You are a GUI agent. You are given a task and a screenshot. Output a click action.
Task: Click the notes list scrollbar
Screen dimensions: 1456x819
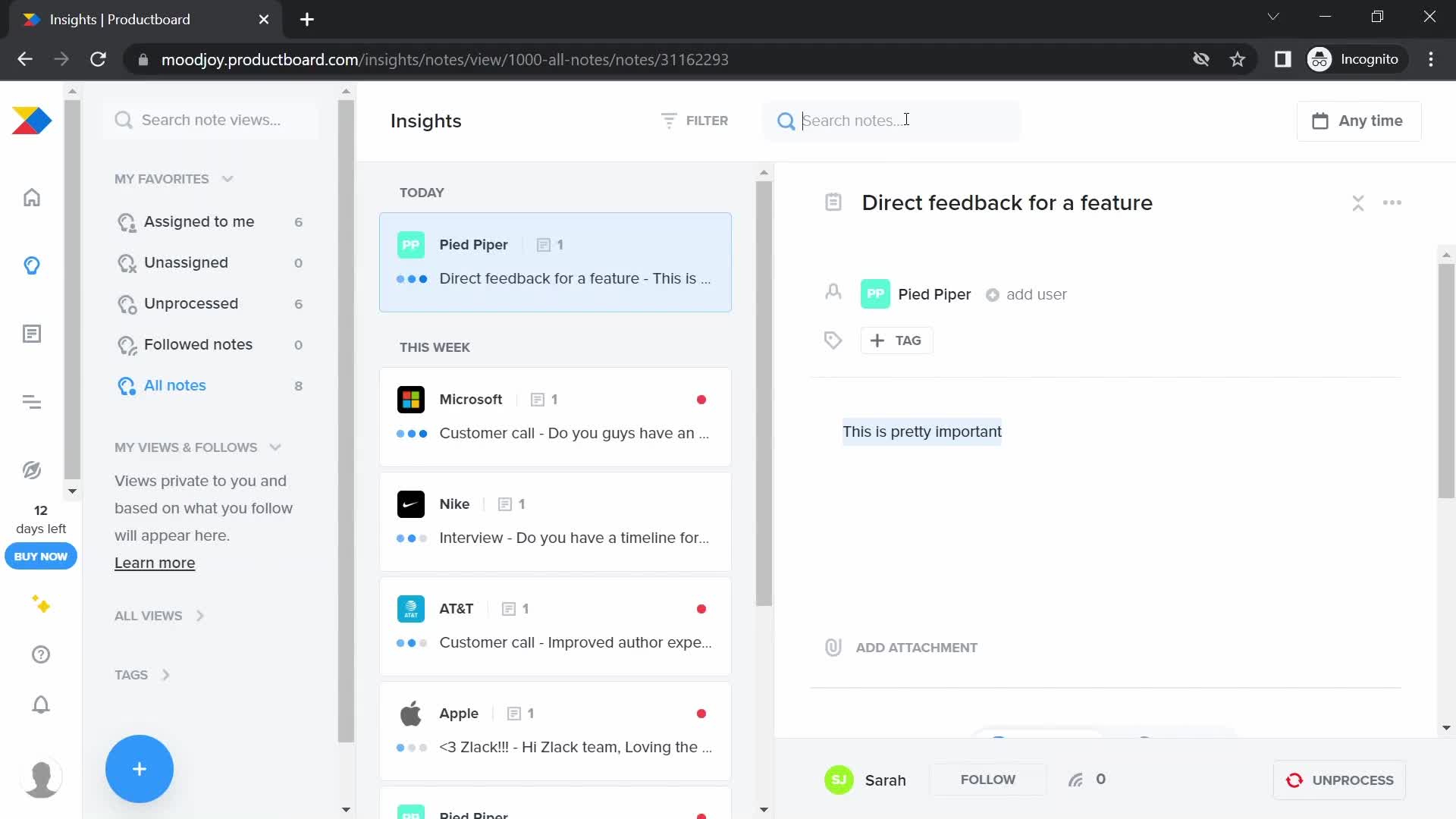click(764, 393)
